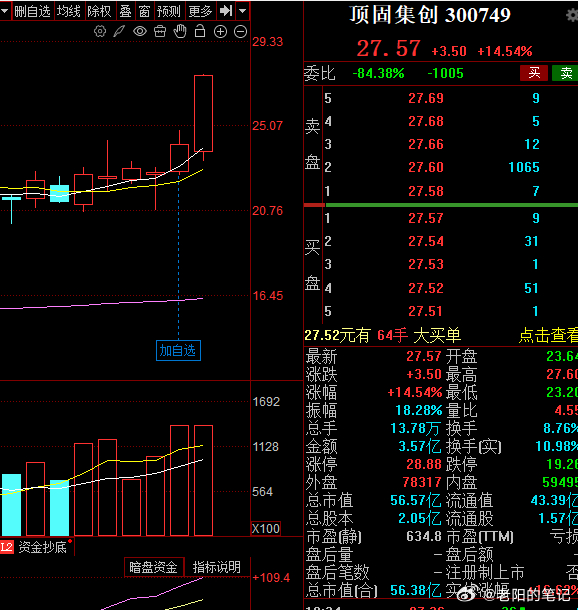Zoom in with plus circle icon
The image size is (578, 610).
click(x=221, y=32)
